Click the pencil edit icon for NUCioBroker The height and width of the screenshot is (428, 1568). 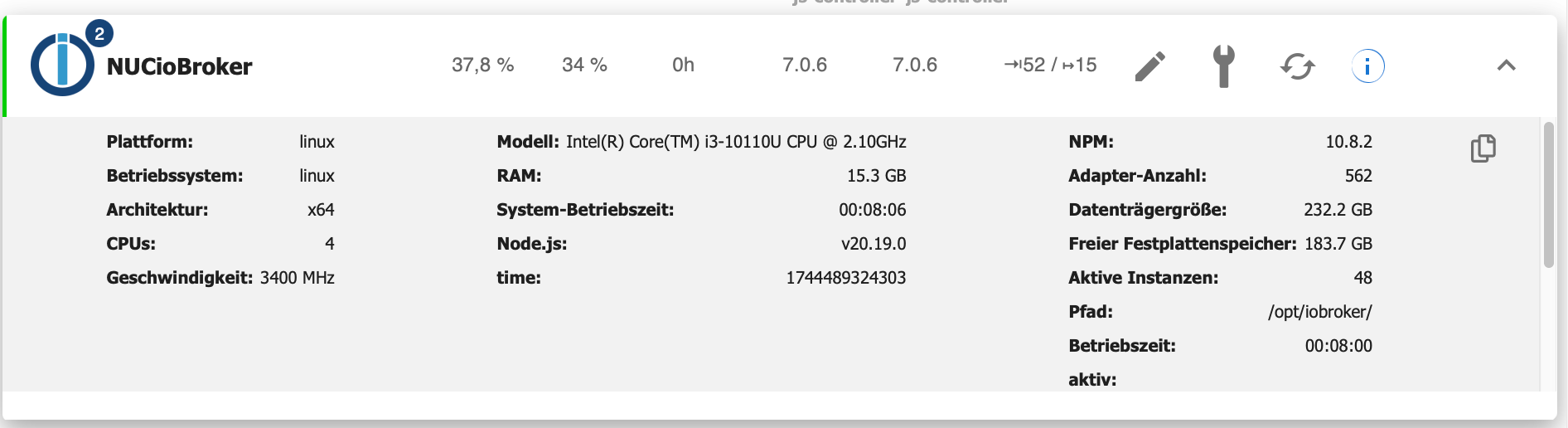coord(1149,66)
